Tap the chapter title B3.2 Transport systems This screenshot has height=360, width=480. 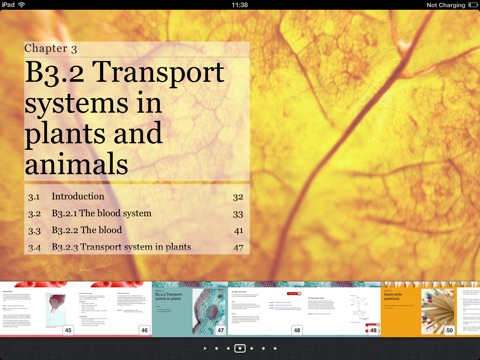tap(125, 118)
